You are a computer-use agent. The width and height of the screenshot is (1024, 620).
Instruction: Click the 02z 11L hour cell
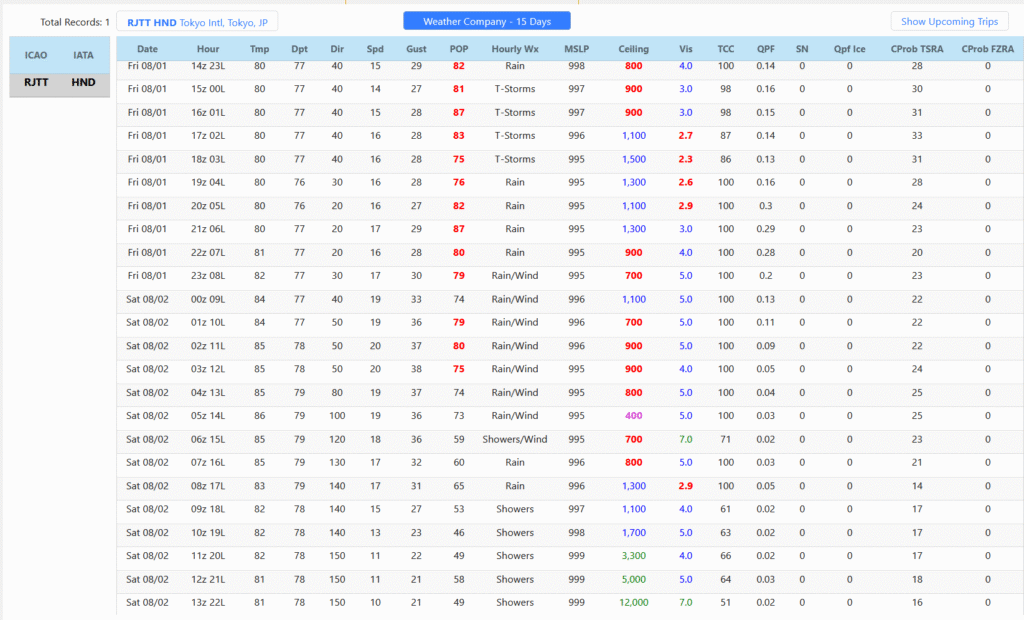[208, 346]
